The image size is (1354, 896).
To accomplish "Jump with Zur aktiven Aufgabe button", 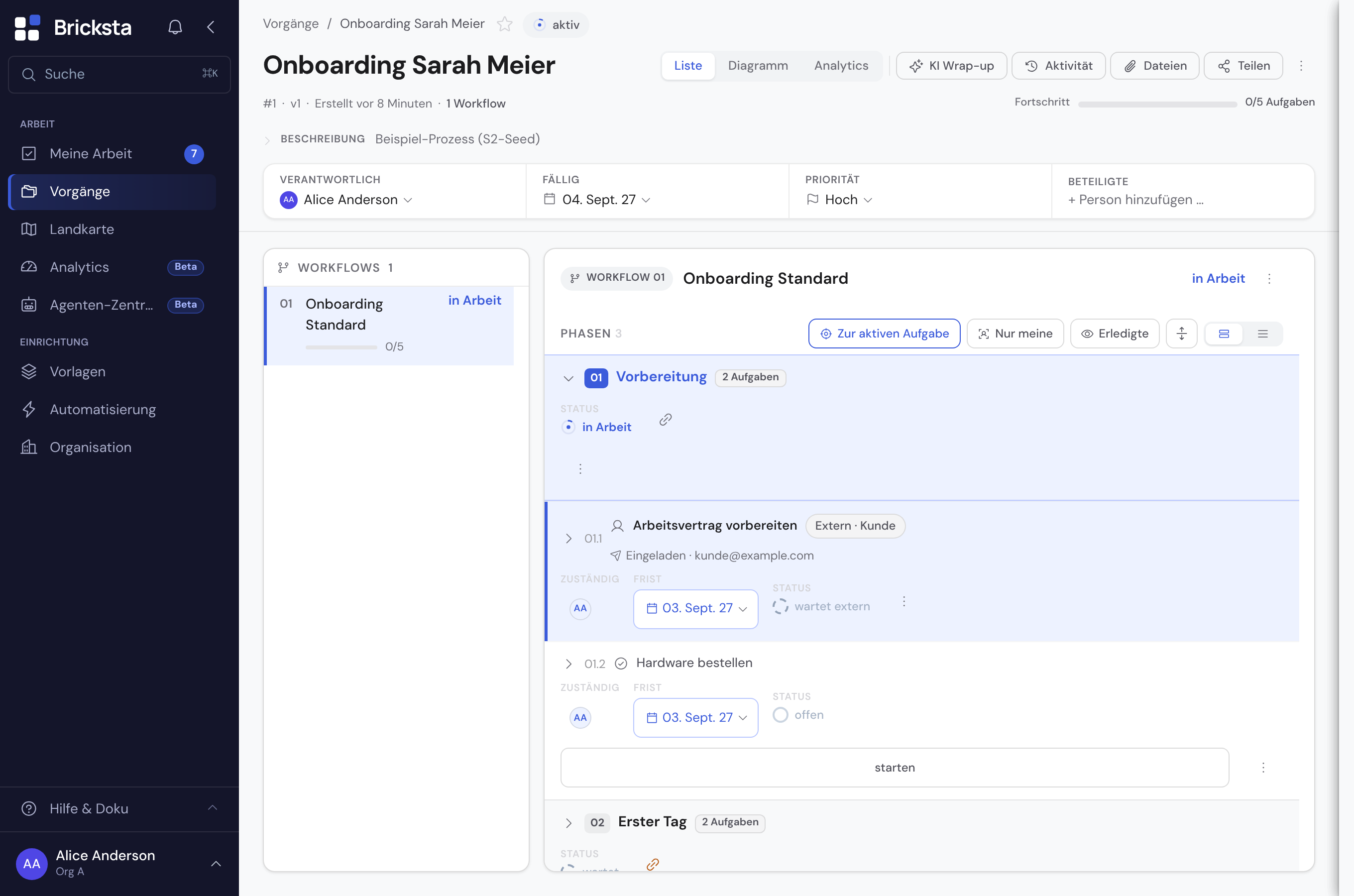I will click(885, 334).
